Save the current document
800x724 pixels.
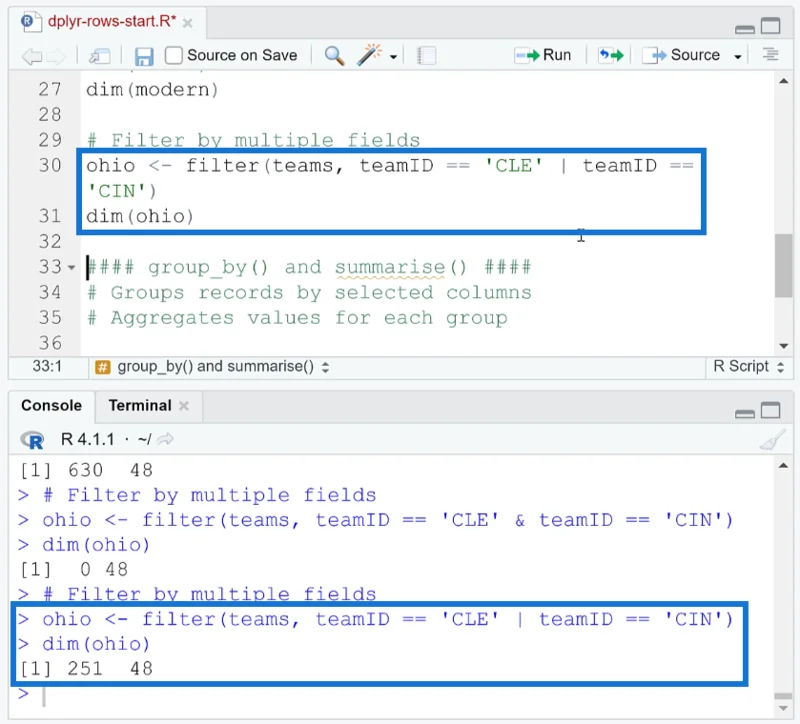[x=144, y=56]
